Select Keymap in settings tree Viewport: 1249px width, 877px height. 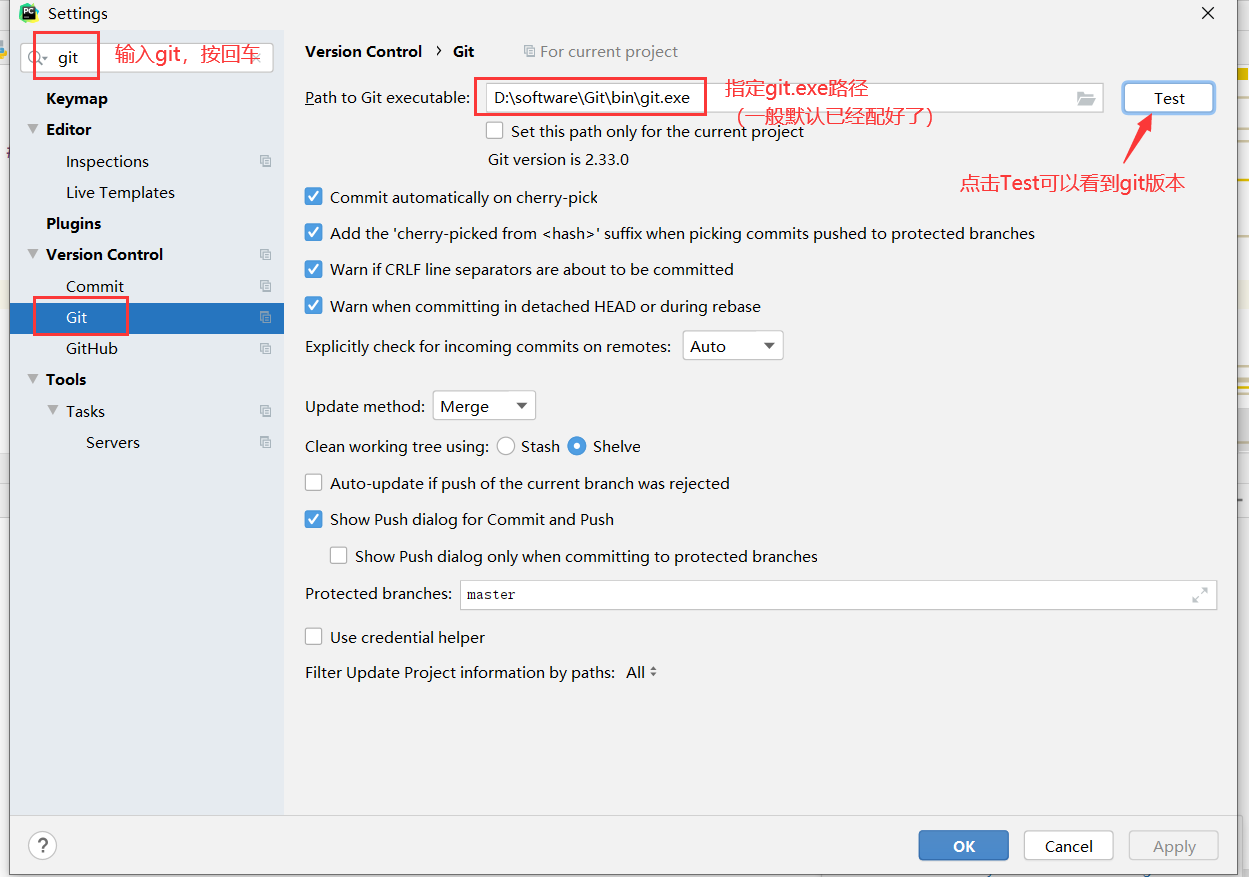click(77, 98)
